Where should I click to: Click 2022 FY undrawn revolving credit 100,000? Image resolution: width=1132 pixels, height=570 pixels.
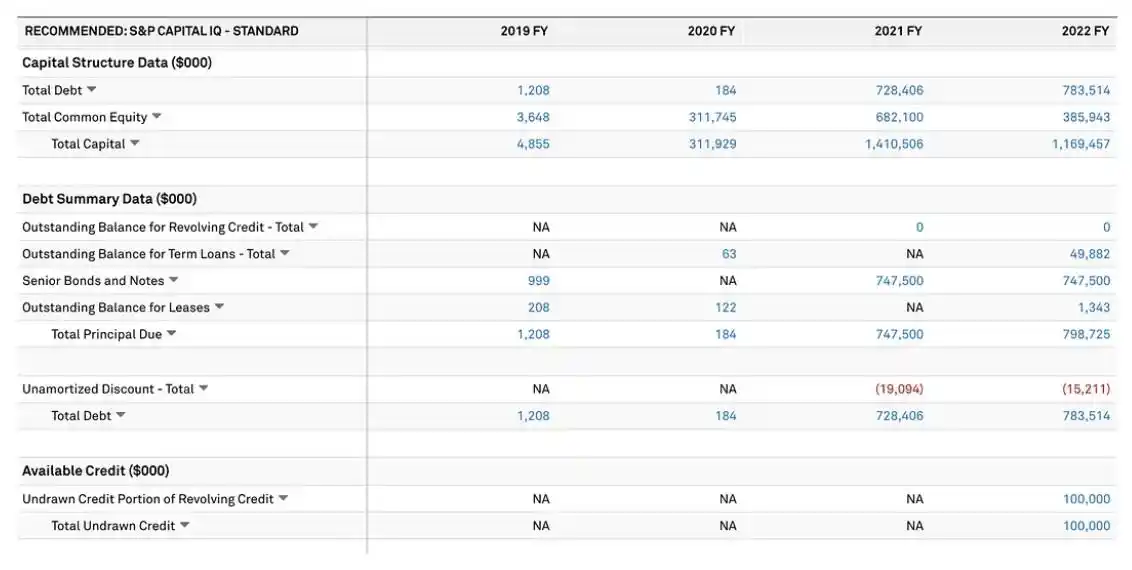1086,499
